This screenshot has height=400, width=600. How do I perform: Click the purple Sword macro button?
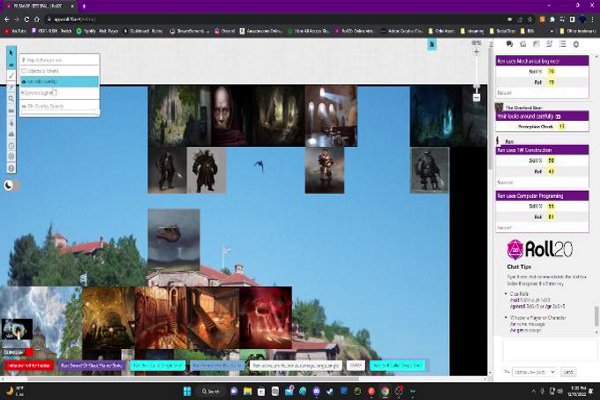pyautogui.click(x=91, y=366)
